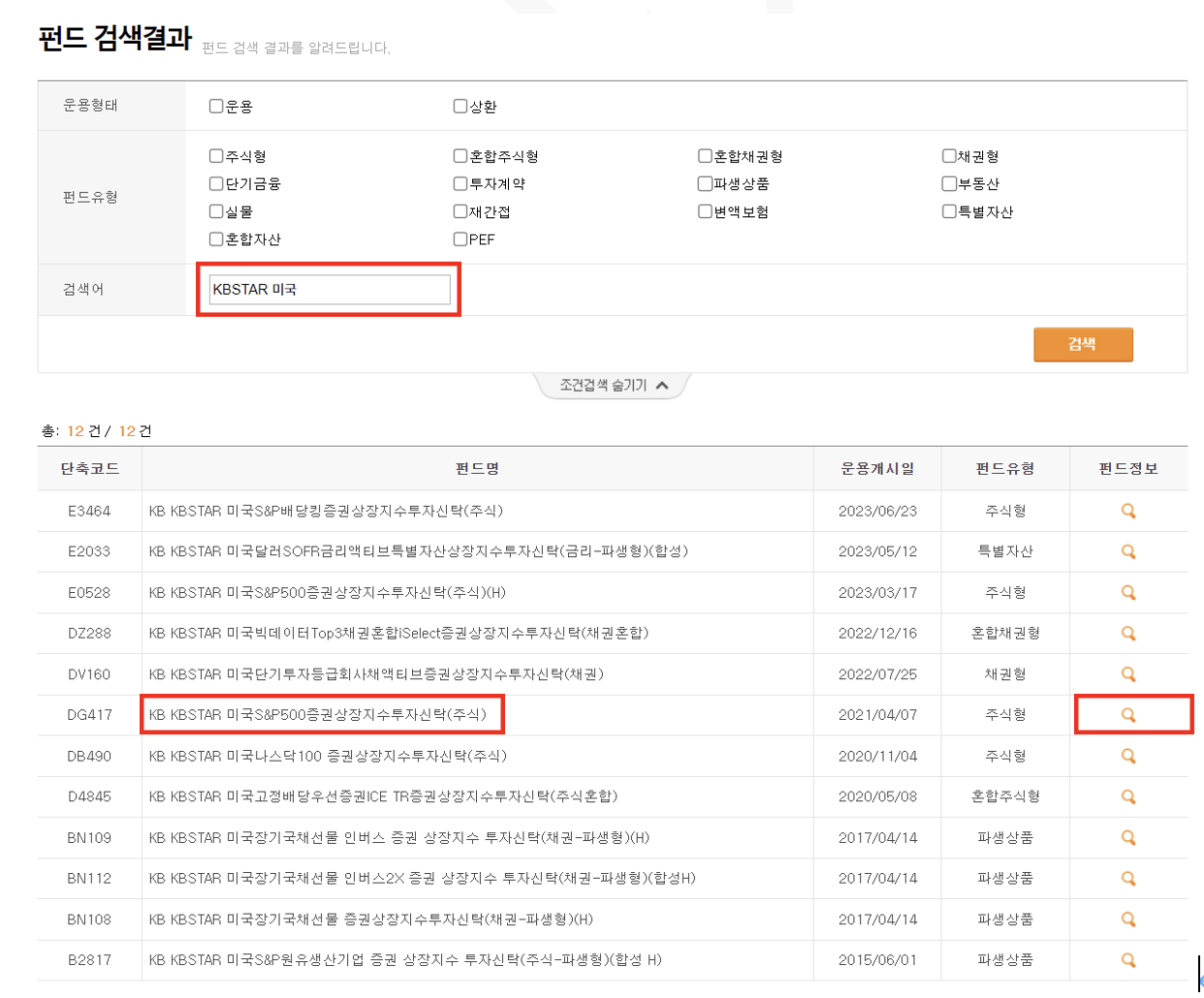The height and width of the screenshot is (998, 1204).
Task: Focus the 검색어 input containing KBSTAR 미국
Action: [x=330, y=289]
